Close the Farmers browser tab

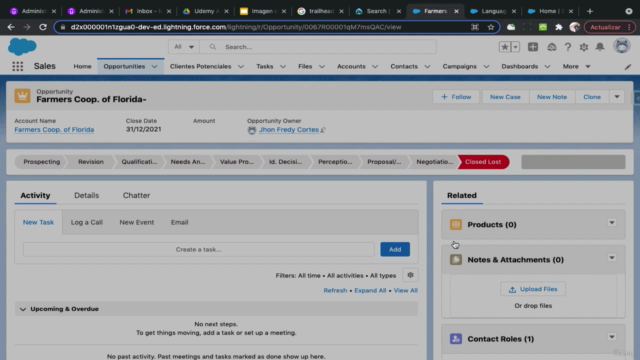point(456,11)
